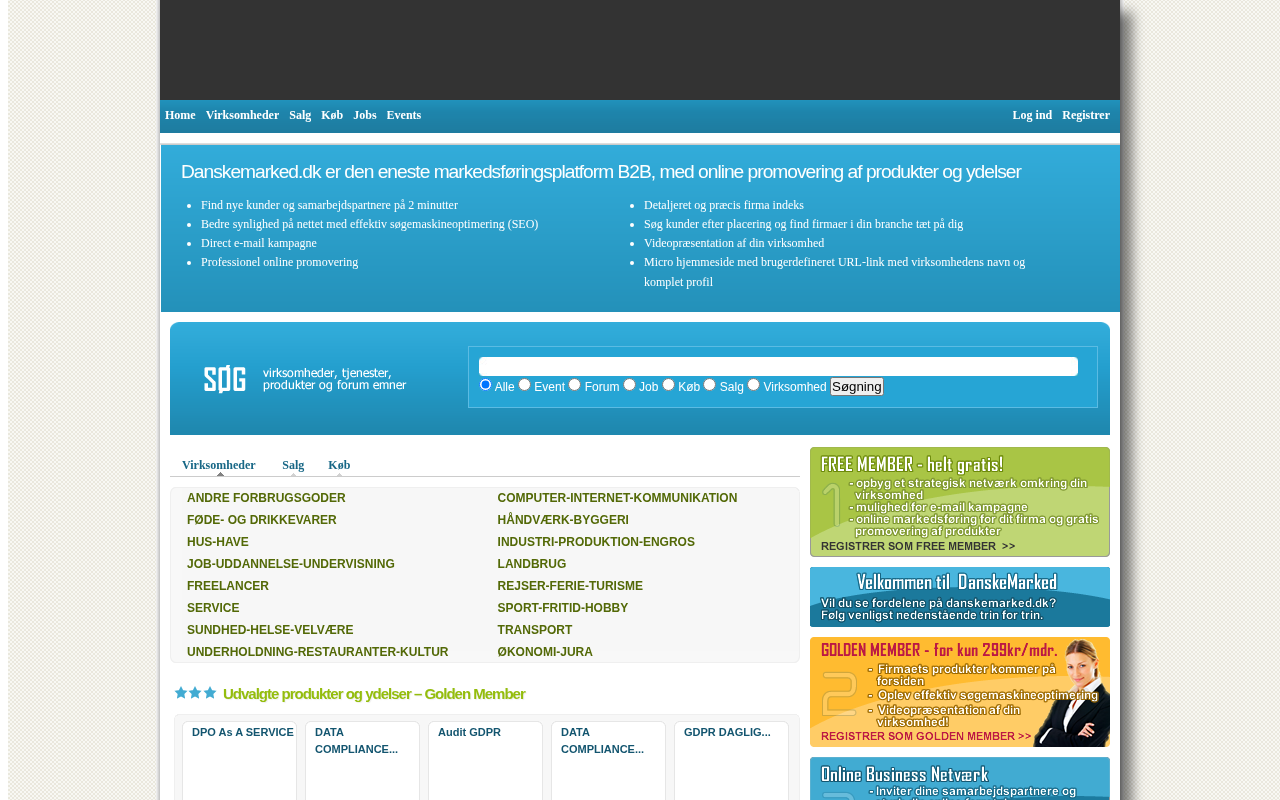Open the FØDE- OG DRIKKEVARER category
This screenshot has width=1280, height=800.
262,520
